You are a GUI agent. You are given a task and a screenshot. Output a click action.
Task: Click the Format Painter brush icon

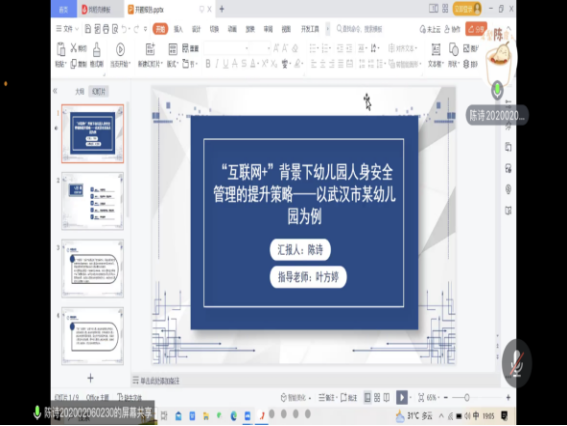(x=97, y=50)
